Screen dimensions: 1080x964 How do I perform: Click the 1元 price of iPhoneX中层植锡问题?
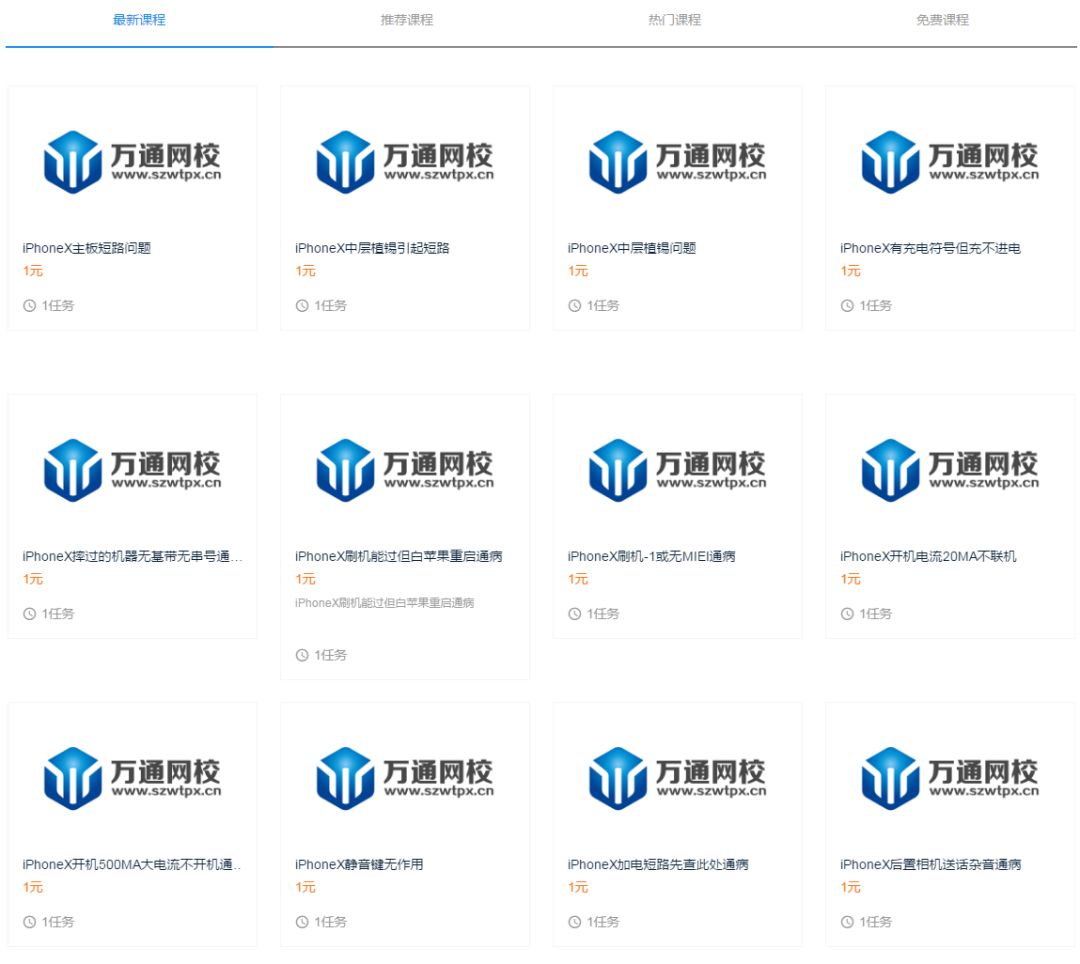(579, 271)
